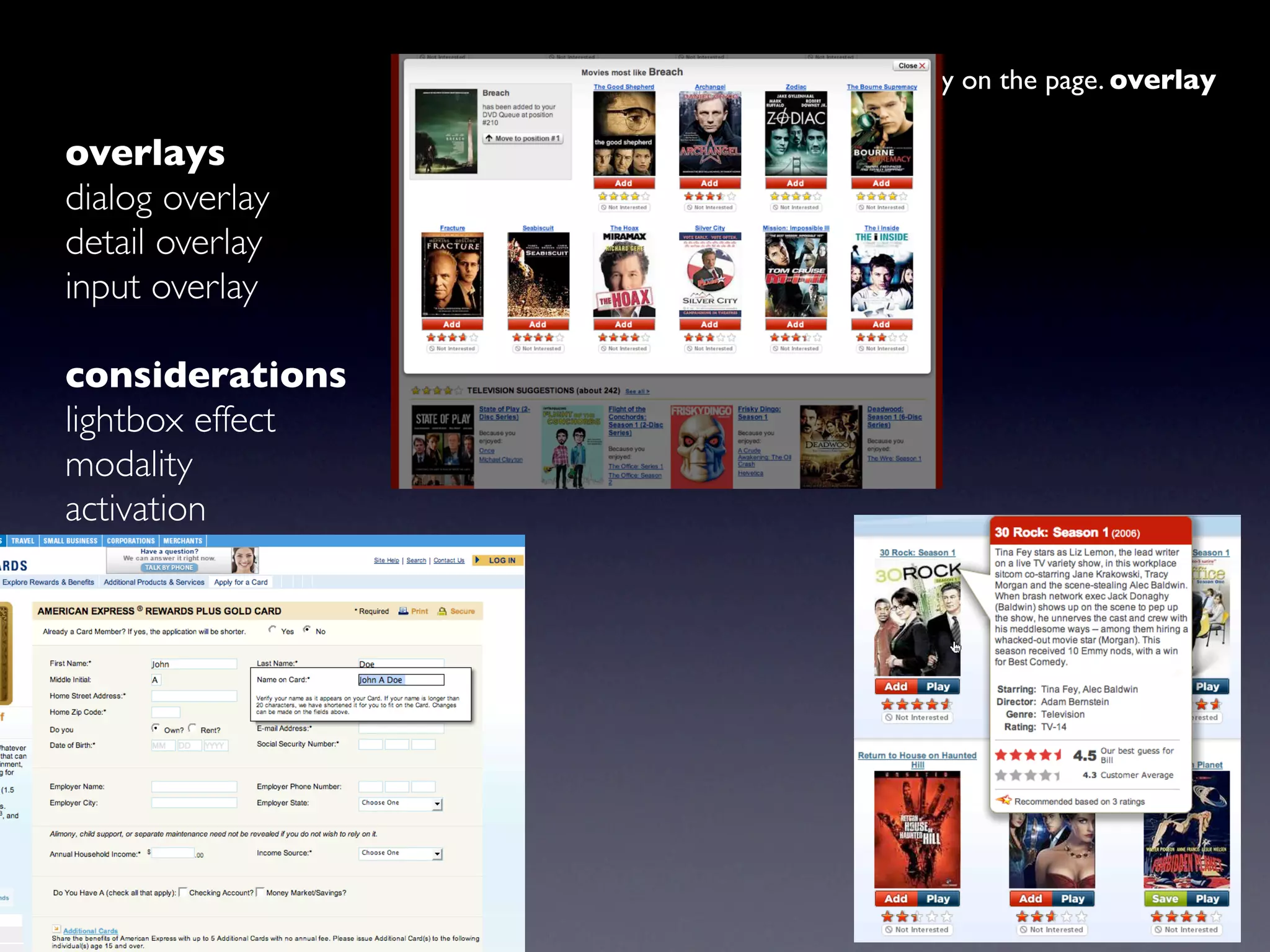Mark The Hoax as Not Interested
The image size is (1270, 952).
click(623, 349)
